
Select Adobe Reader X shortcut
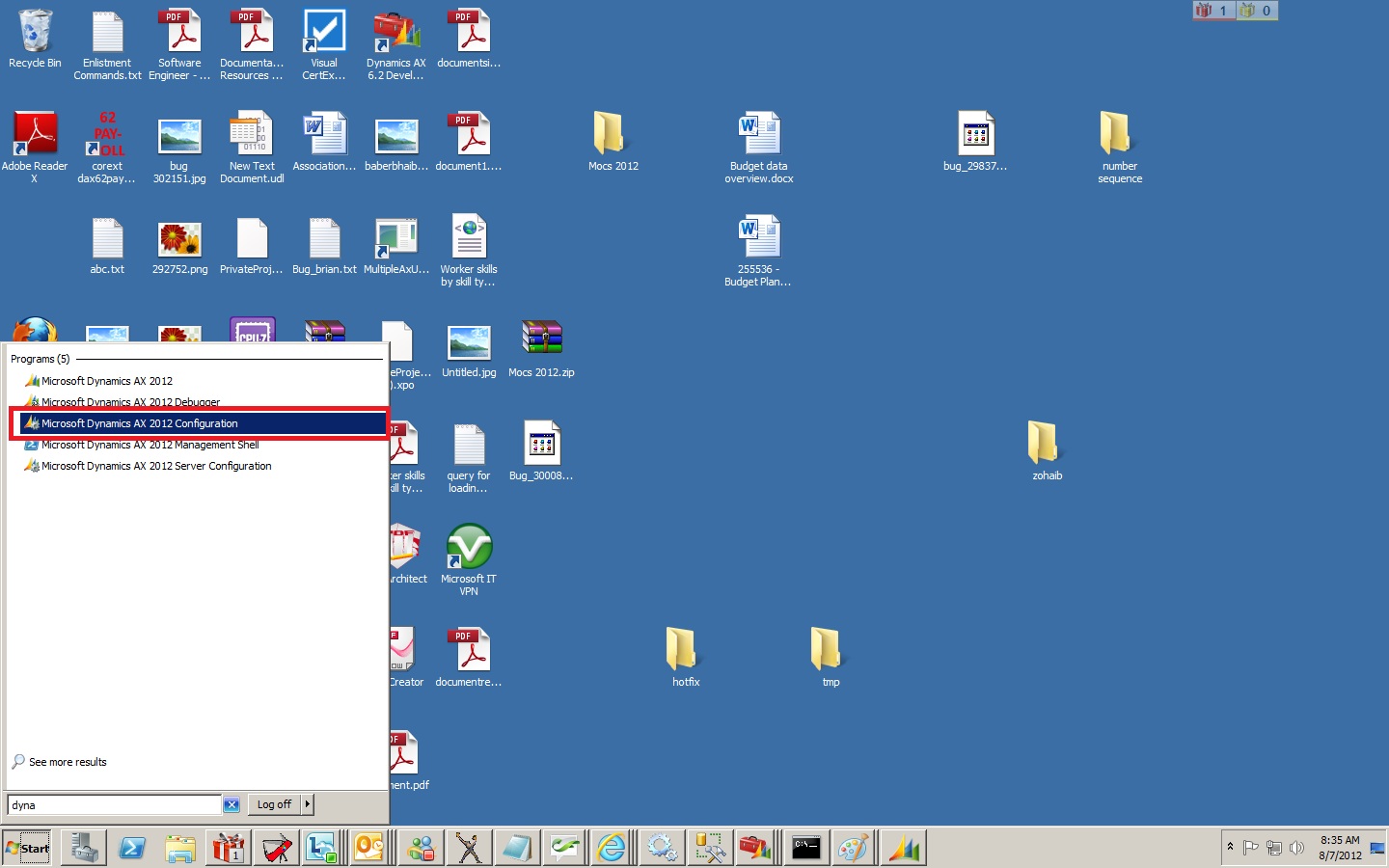[x=35, y=148]
